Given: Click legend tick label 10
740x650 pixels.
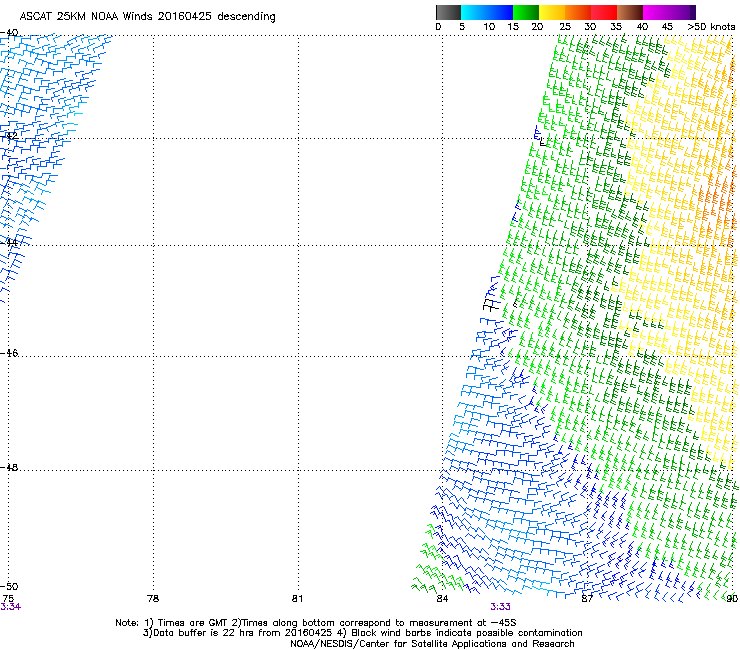Looking at the screenshot, I should tap(489, 27).
